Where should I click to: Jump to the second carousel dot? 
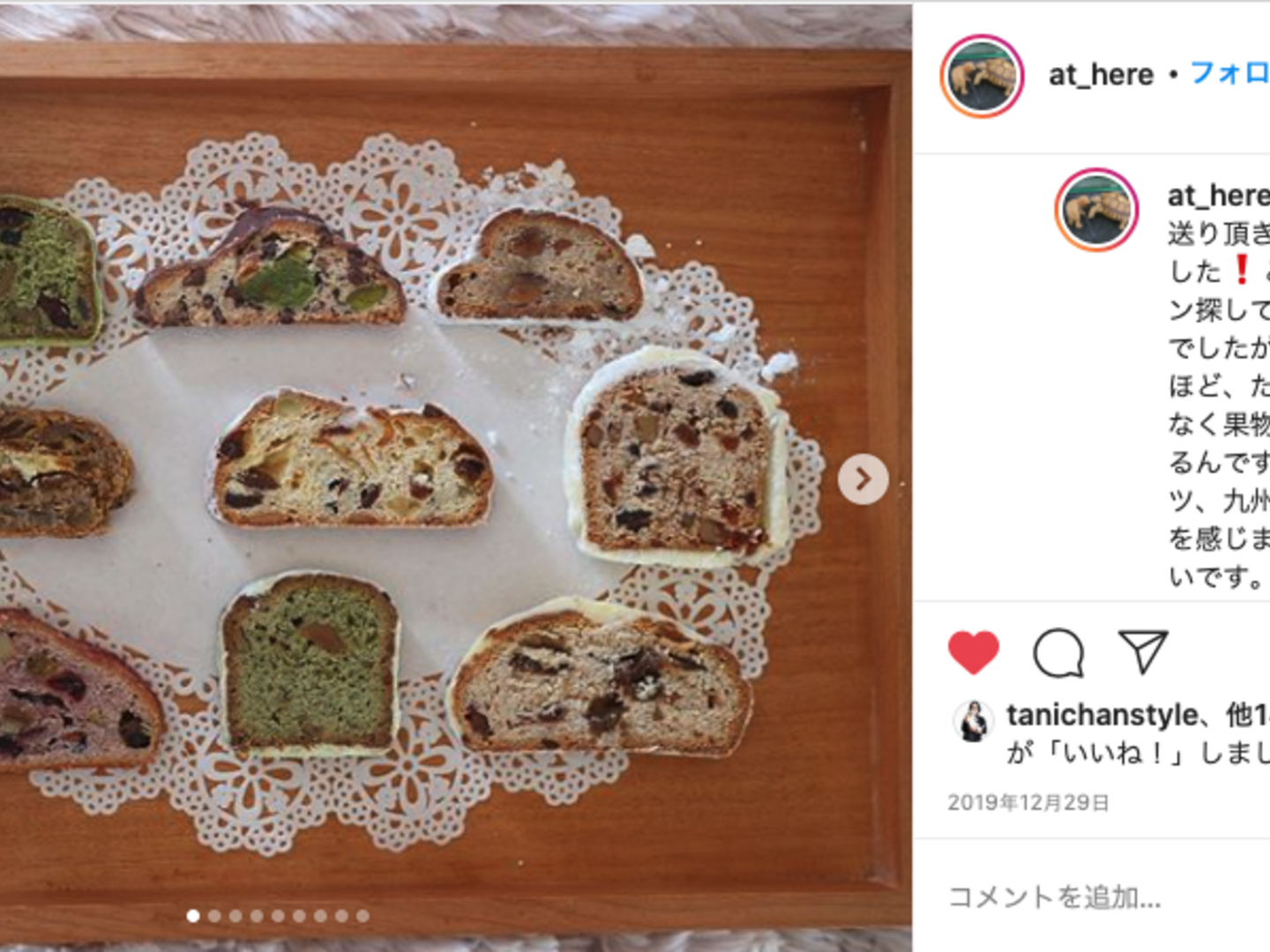[x=214, y=916]
